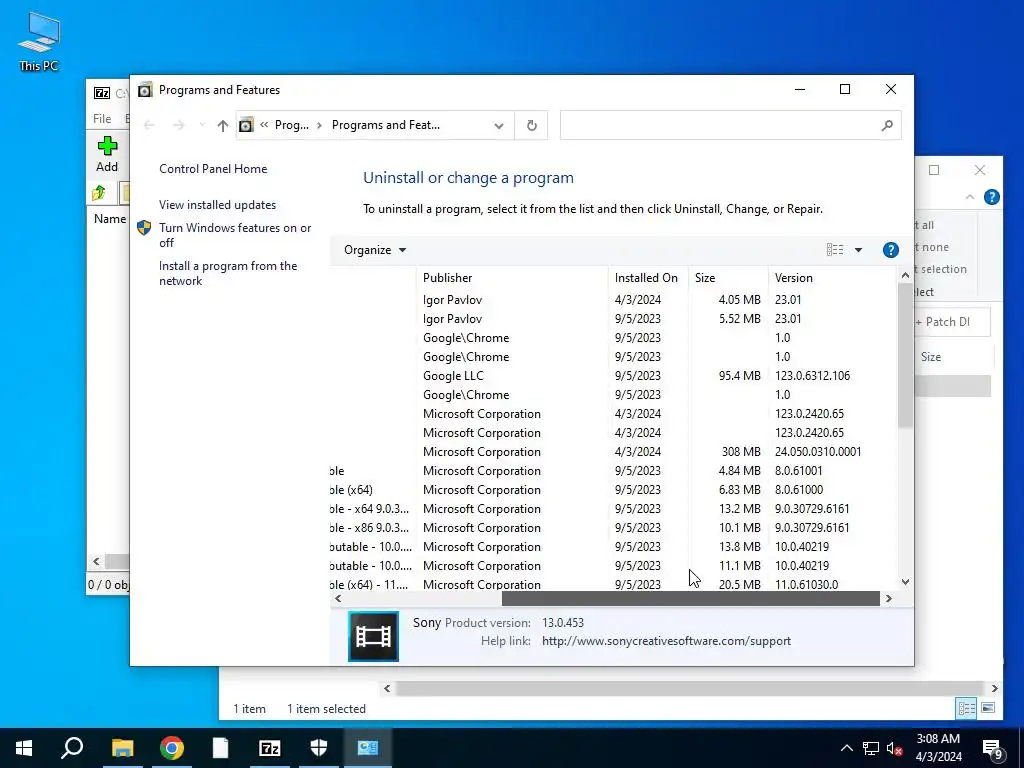1024x768 pixels.
Task: Open the notification center icon
Action: [x=993, y=749]
